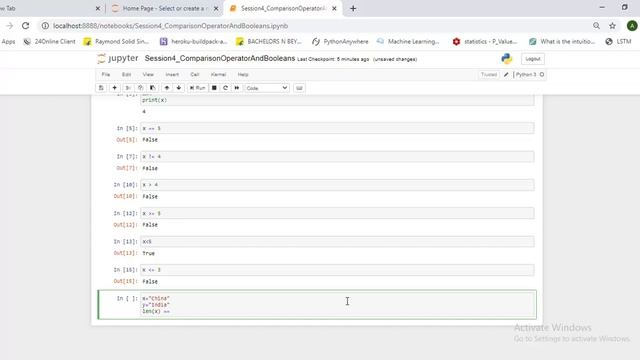This screenshot has width=640, height=360.
Task: Click into code cell In [7]
Action: point(337,157)
